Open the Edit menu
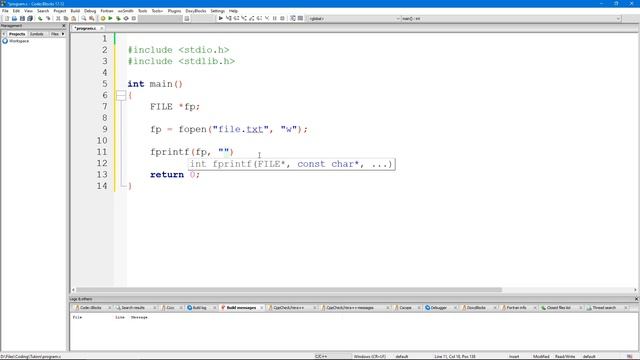This screenshot has width=640, height=360. pos(16,11)
